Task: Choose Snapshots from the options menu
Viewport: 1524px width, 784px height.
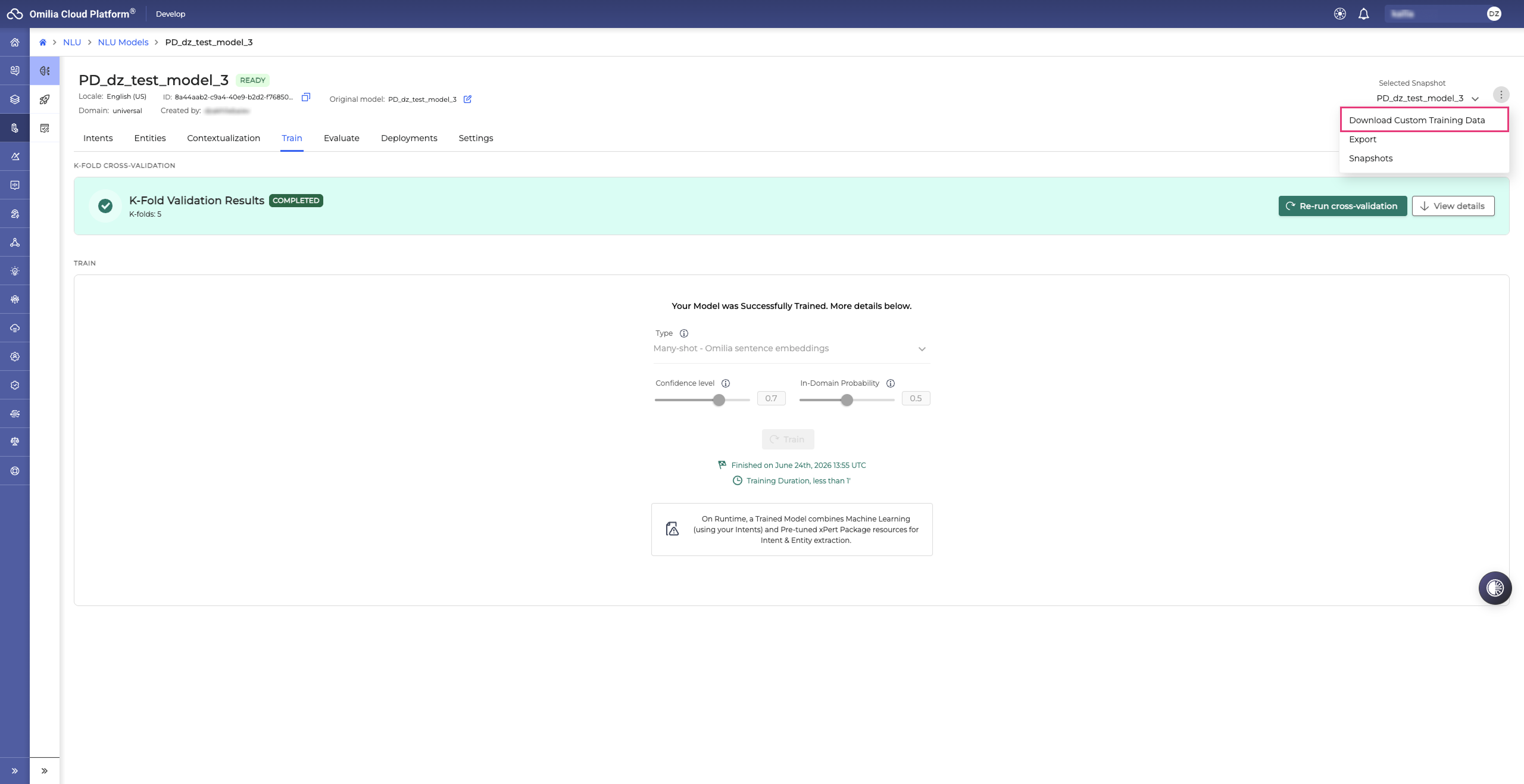Action: coord(1424,158)
